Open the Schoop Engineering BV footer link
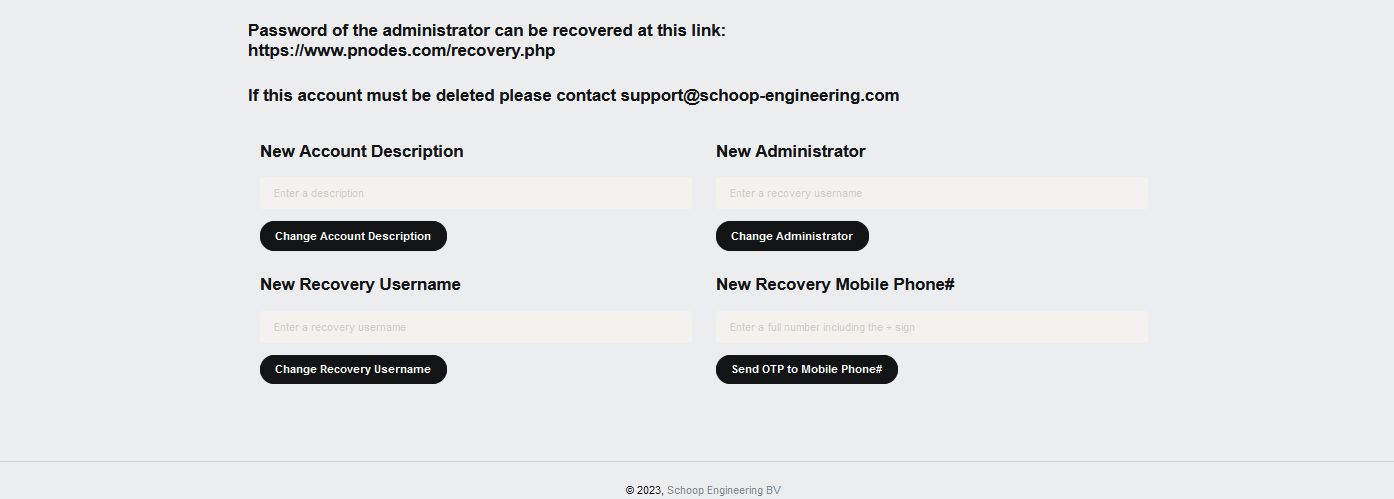 [x=723, y=490]
